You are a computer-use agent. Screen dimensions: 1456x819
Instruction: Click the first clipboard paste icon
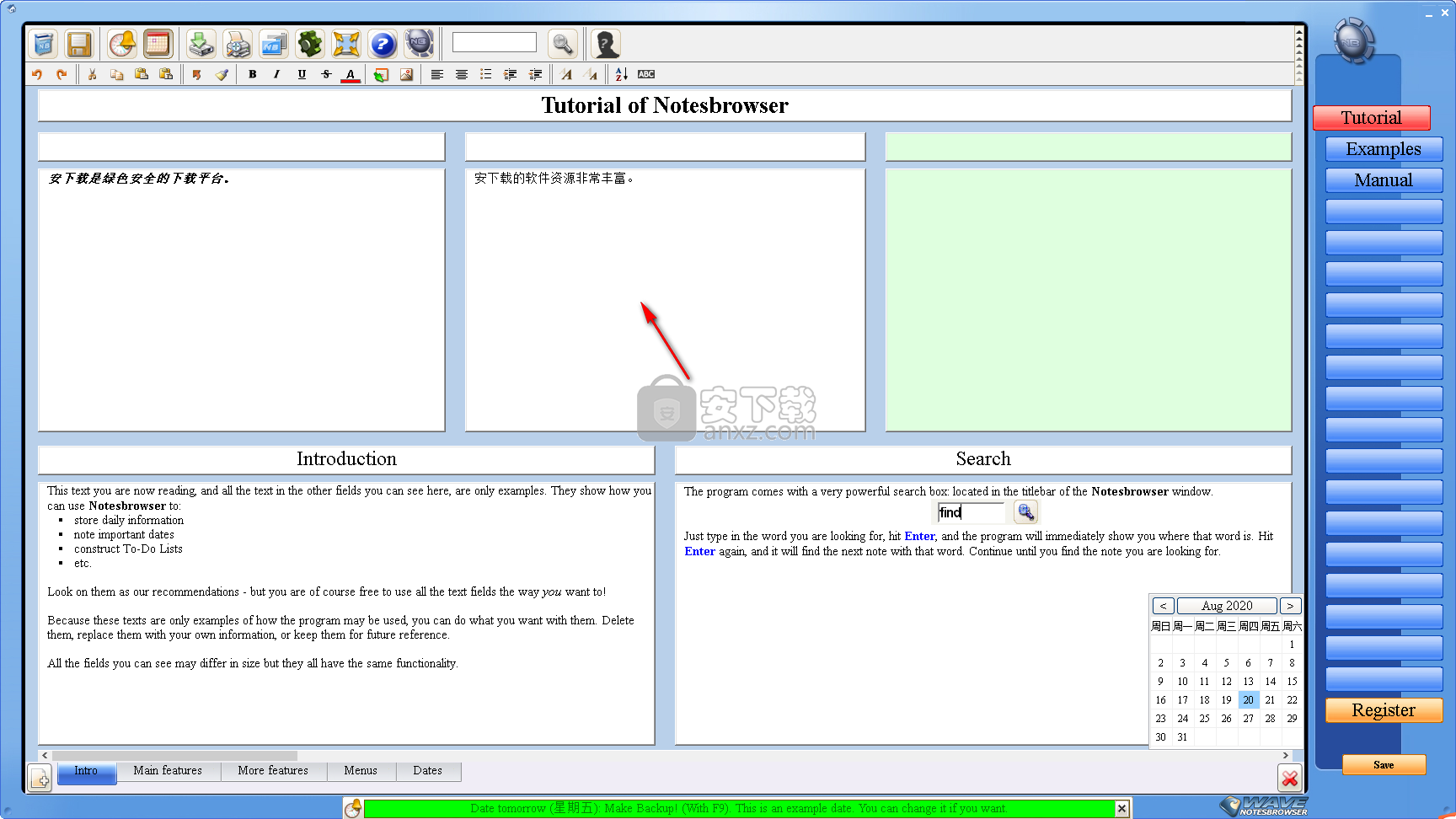(x=142, y=74)
